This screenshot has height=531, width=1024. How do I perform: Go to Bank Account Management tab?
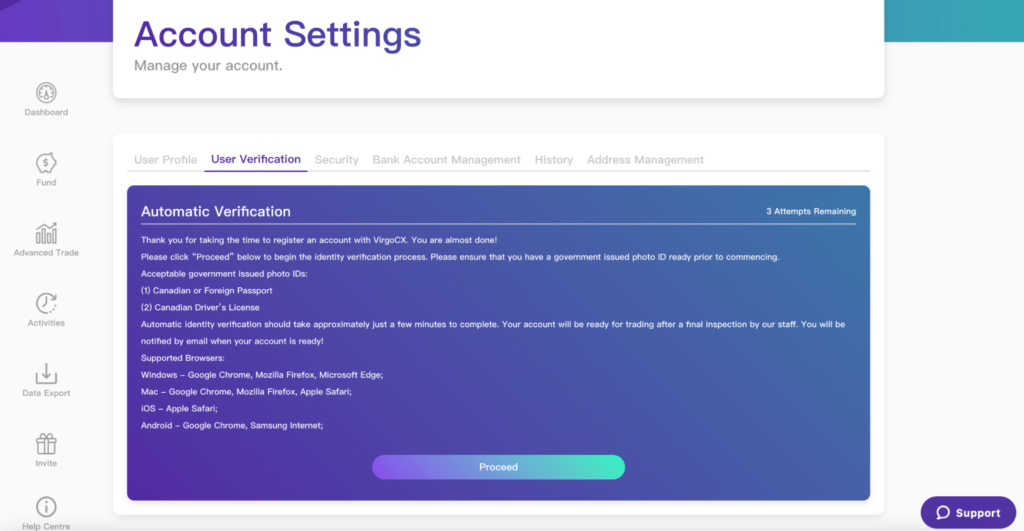(446, 160)
